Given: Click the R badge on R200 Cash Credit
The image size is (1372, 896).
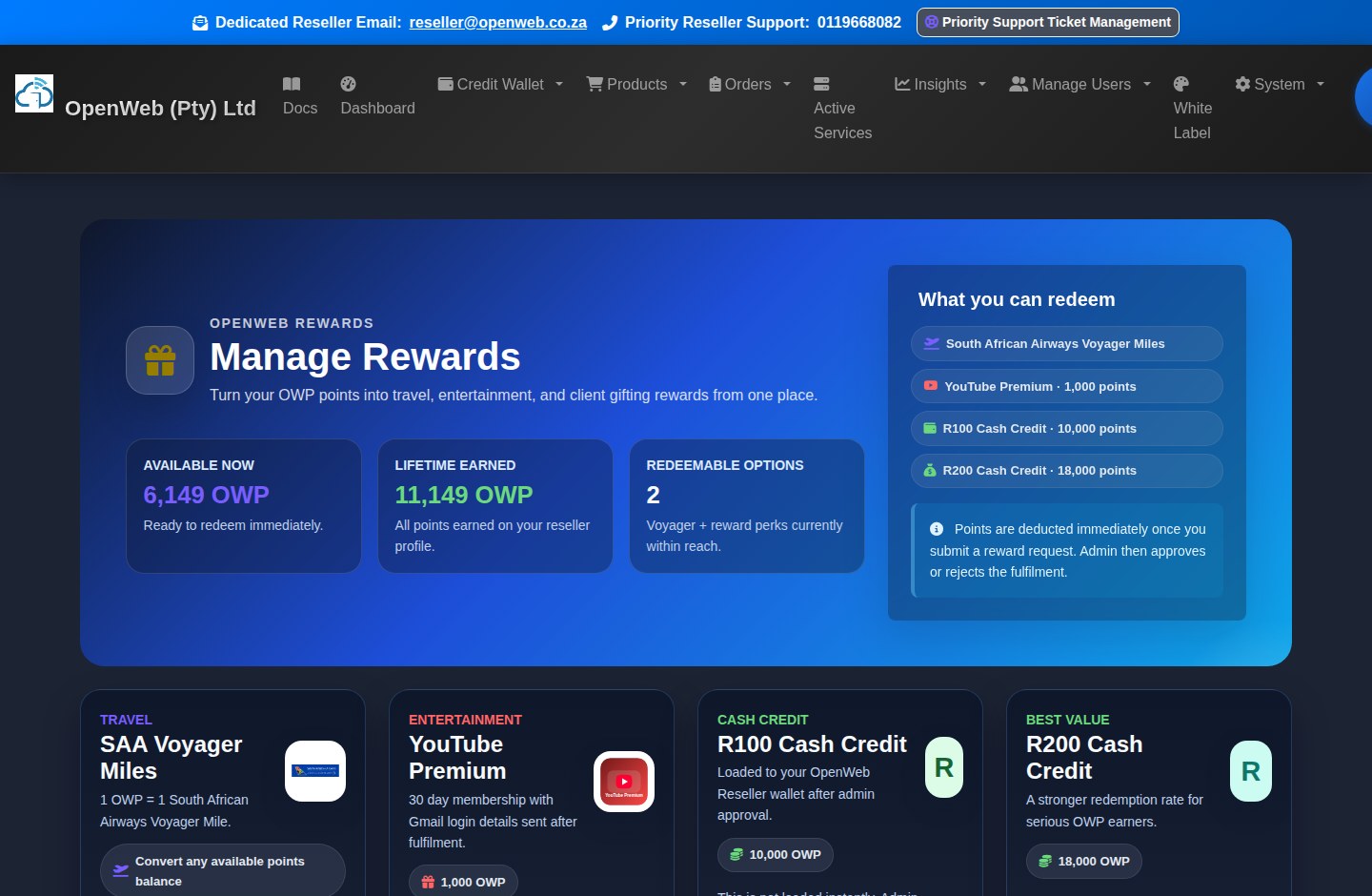Looking at the screenshot, I should coord(1251,771).
